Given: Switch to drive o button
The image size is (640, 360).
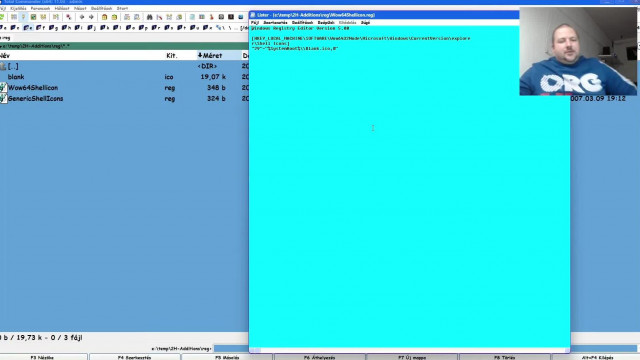Looking at the screenshot, I should (131, 28).
